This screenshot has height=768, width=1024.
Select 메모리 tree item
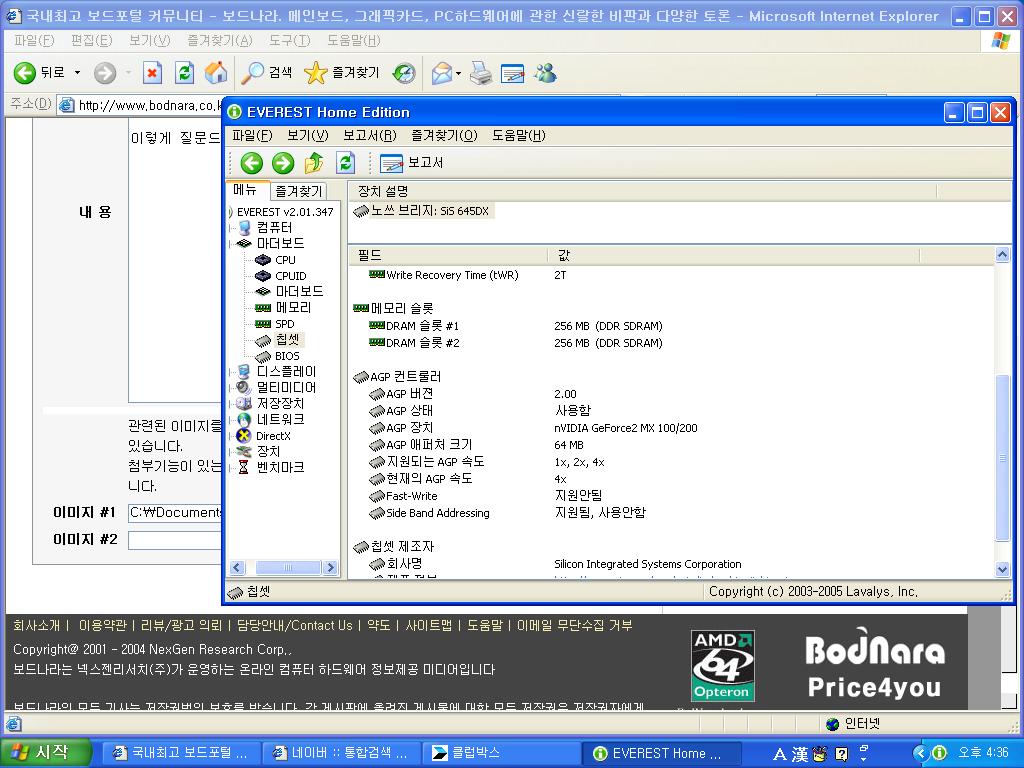point(293,308)
